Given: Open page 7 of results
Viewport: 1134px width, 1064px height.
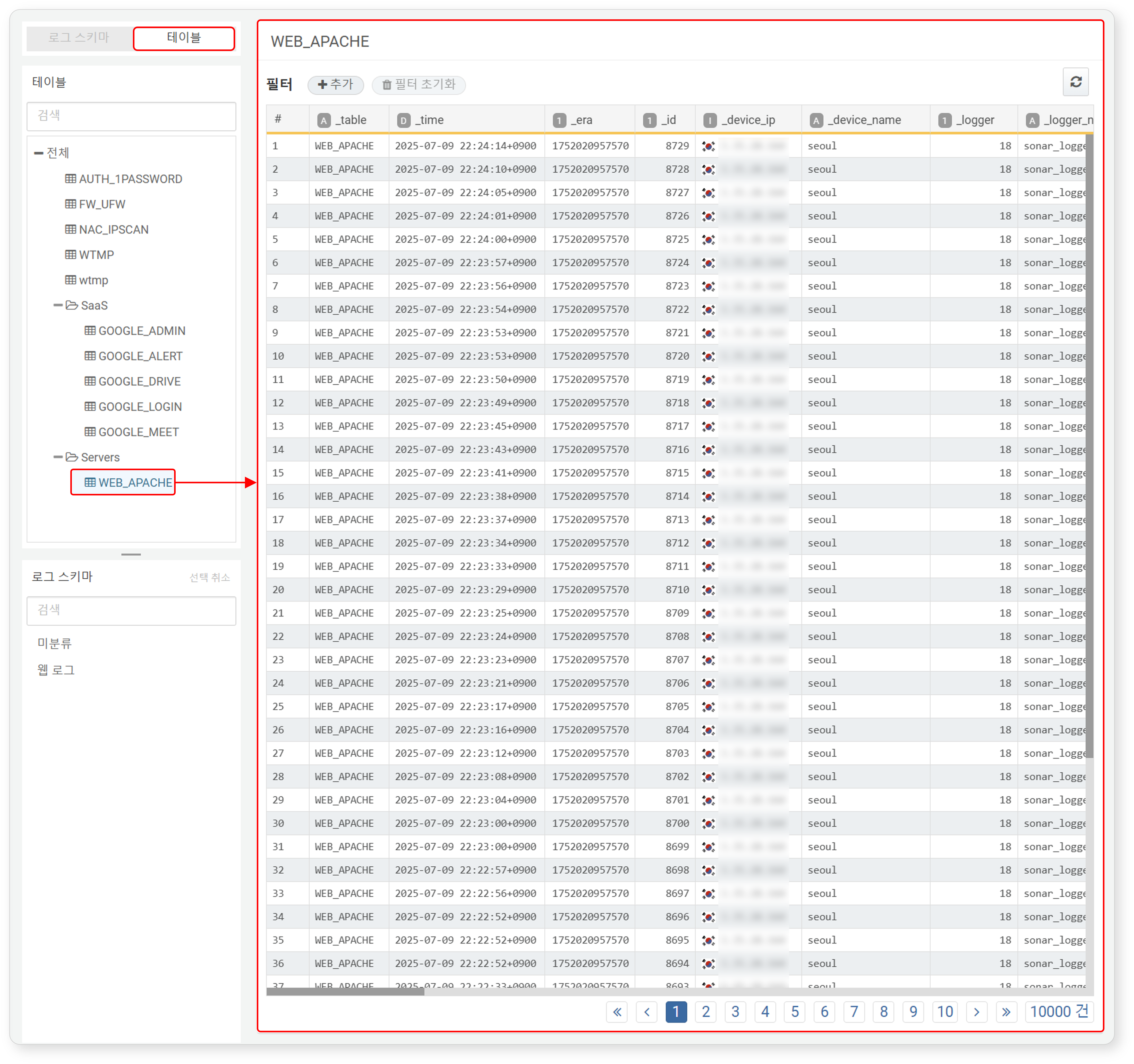Looking at the screenshot, I should pos(855,1012).
